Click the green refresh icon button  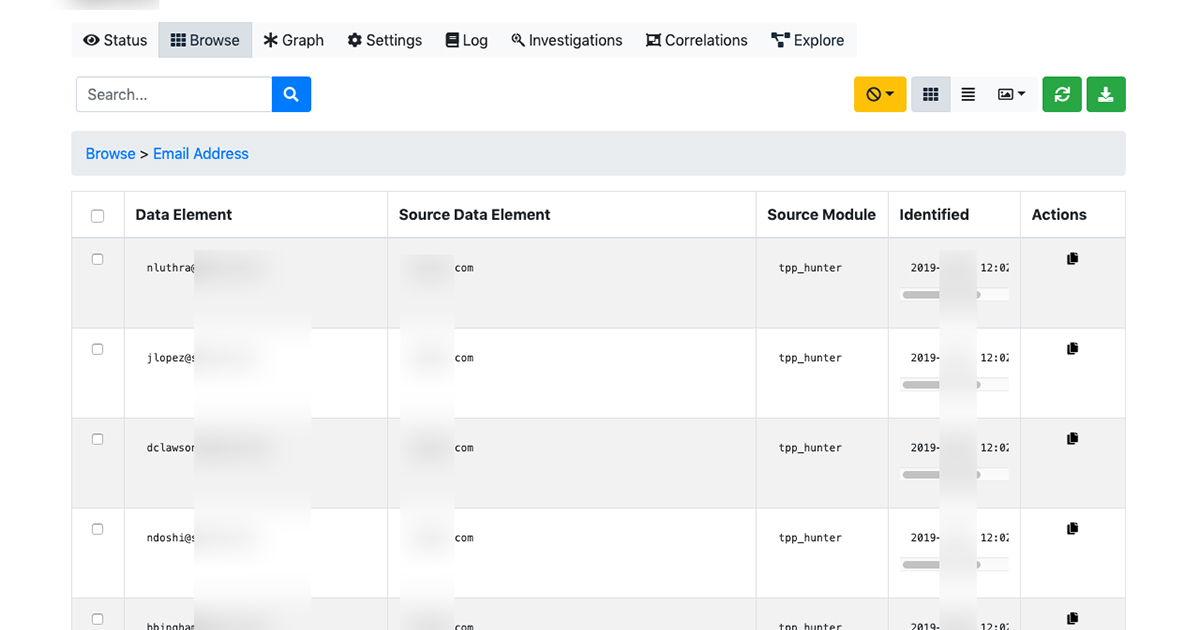[x=1062, y=94]
